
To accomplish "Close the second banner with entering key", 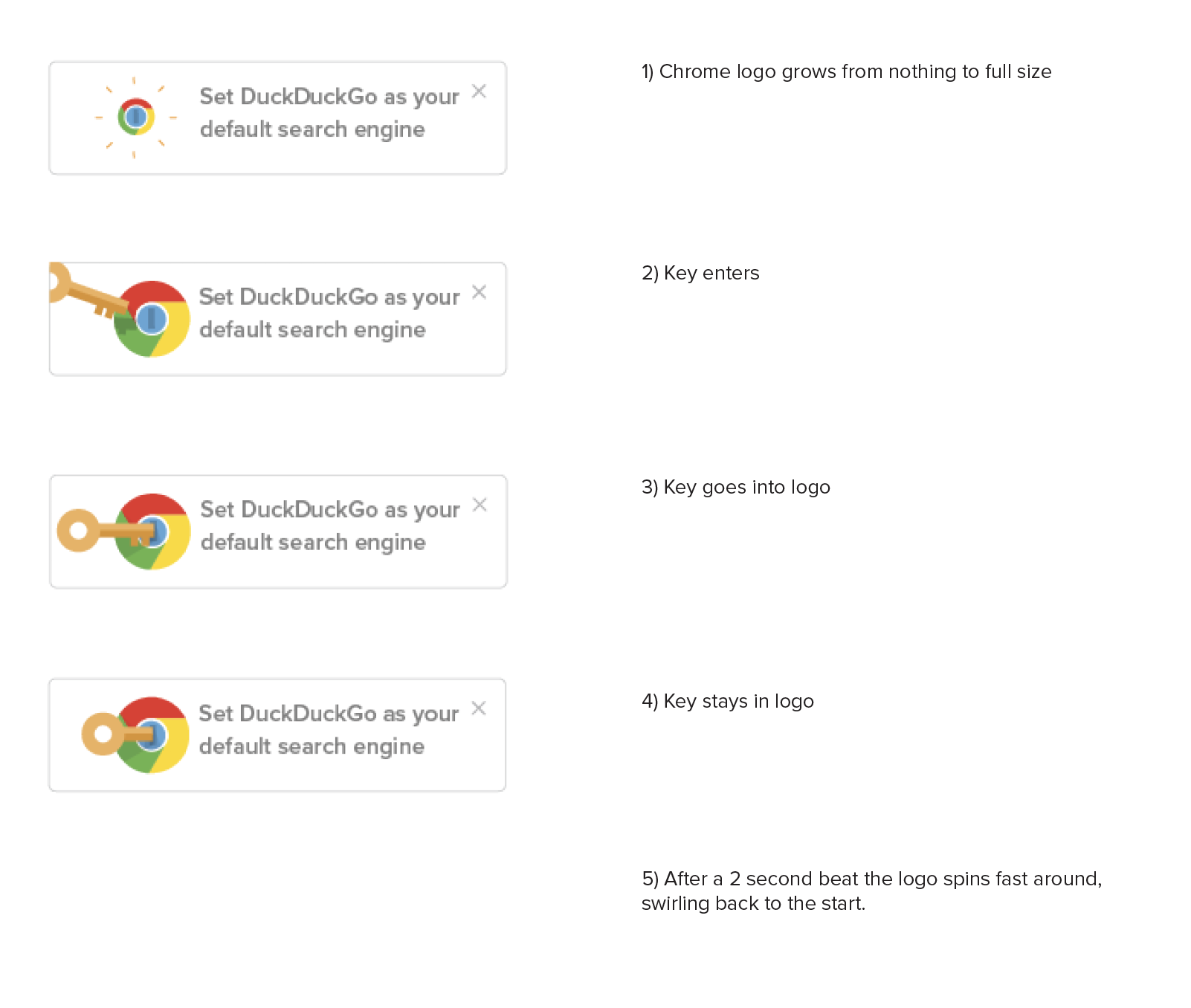I will 480,292.
